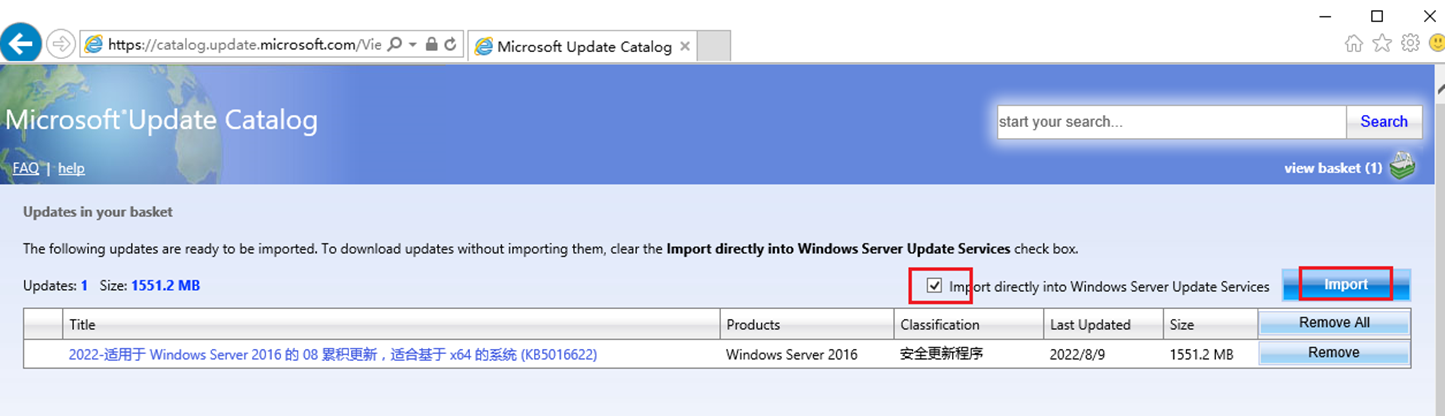Click the 'start your search' input field

(x=1171, y=122)
